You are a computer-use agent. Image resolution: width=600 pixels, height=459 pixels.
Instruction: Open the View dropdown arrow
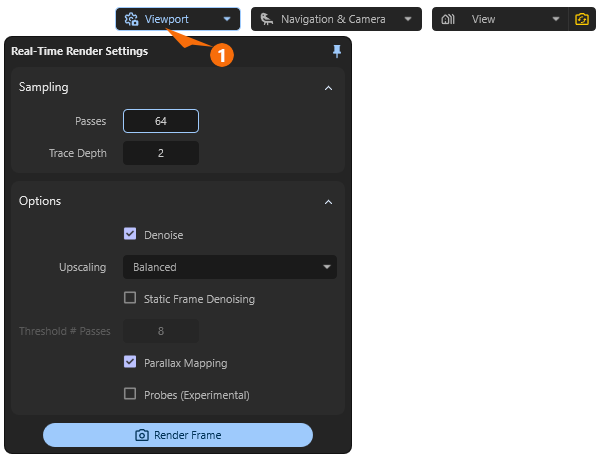(x=556, y=19)
